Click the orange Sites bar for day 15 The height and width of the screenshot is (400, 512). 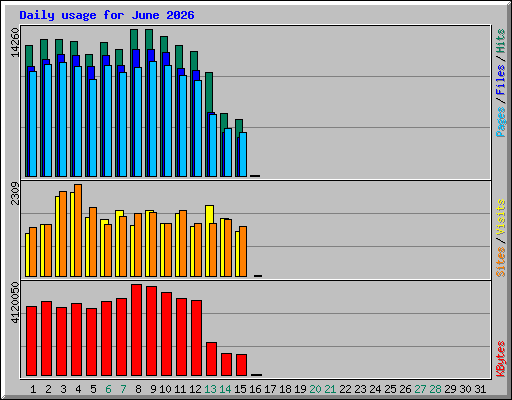click(x=243, y=251)
